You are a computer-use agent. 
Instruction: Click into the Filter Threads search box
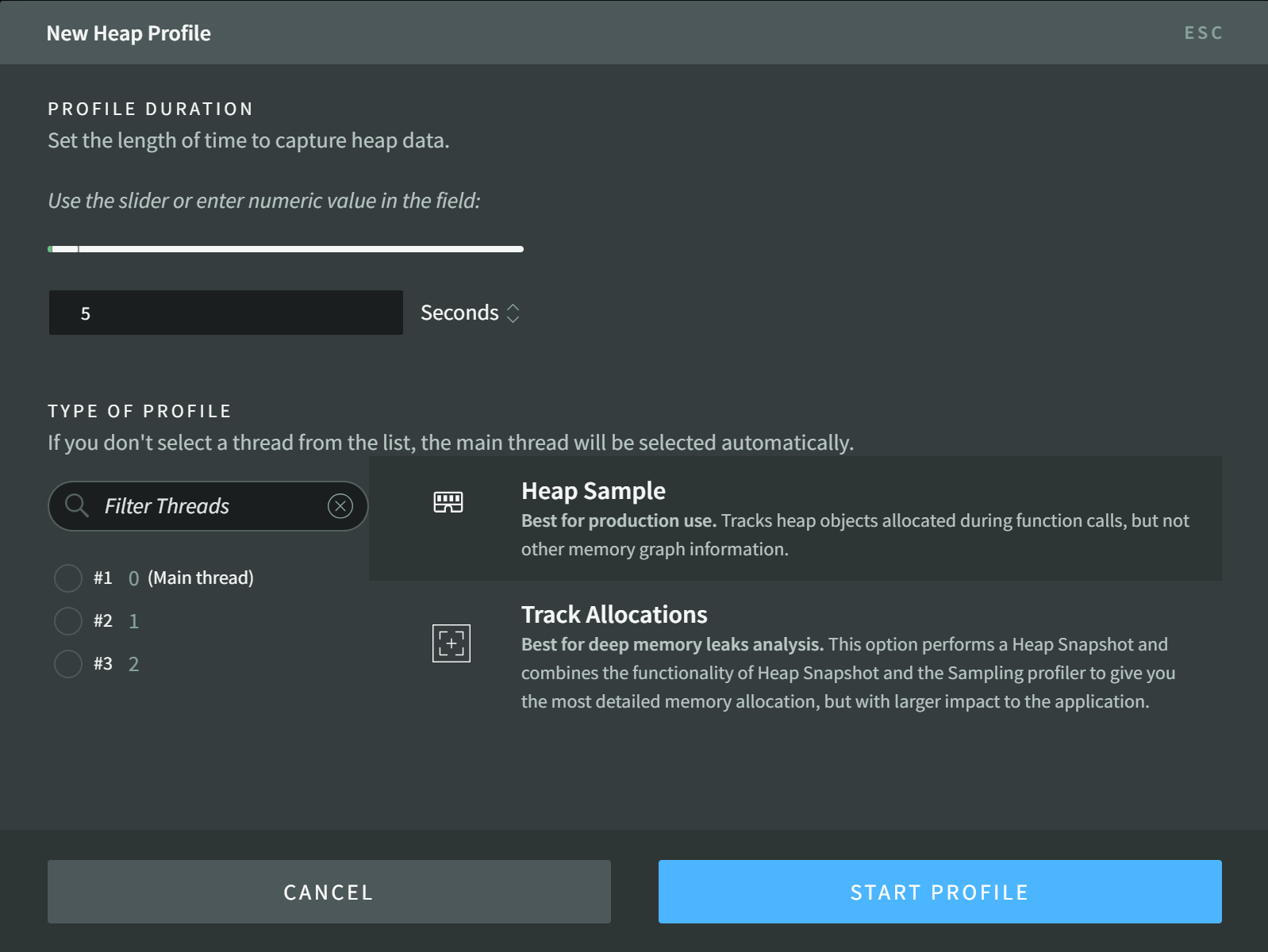pyautogui.click(x=206, y=506)
